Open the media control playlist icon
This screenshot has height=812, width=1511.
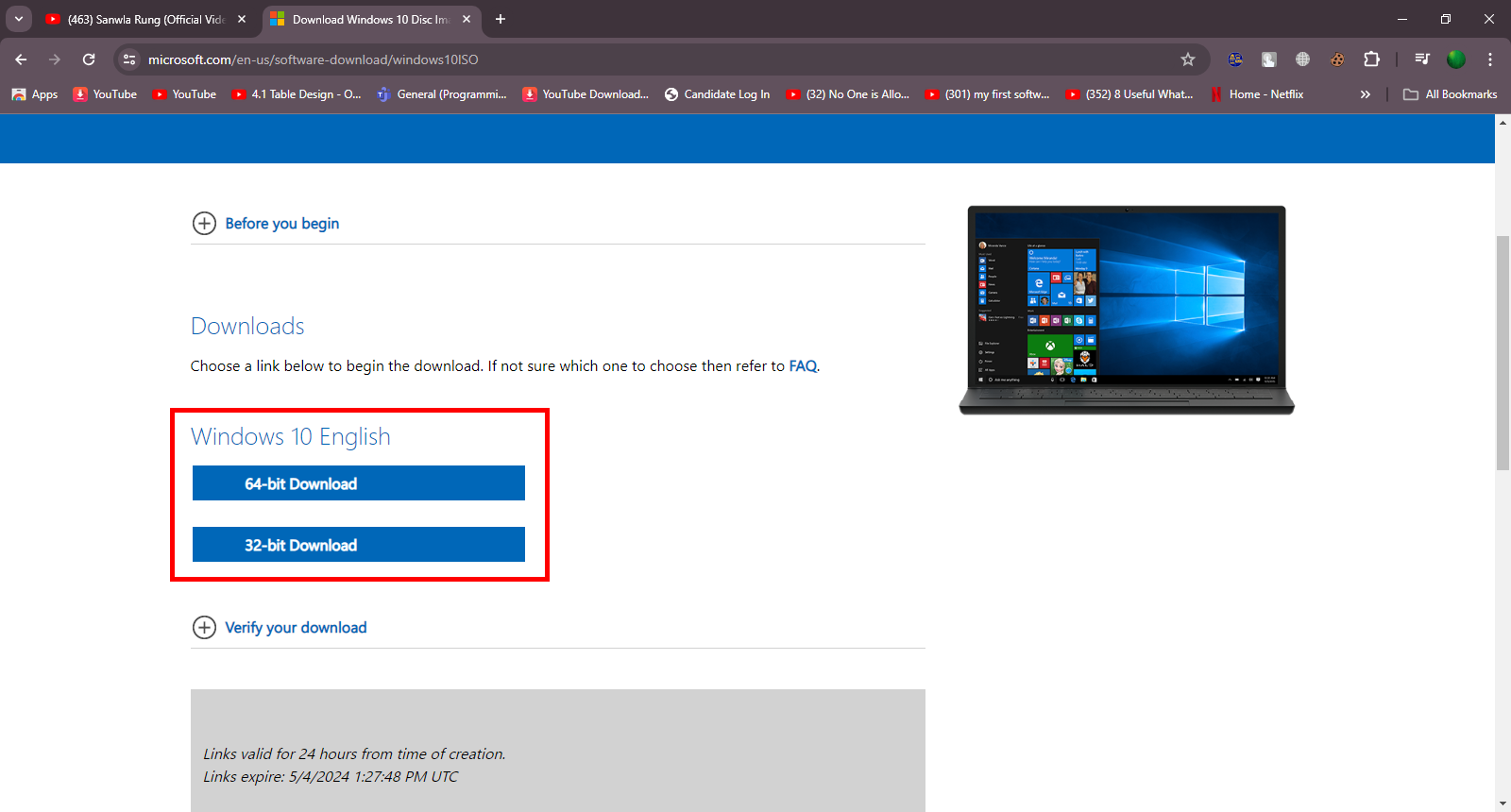coord(1422,59)
